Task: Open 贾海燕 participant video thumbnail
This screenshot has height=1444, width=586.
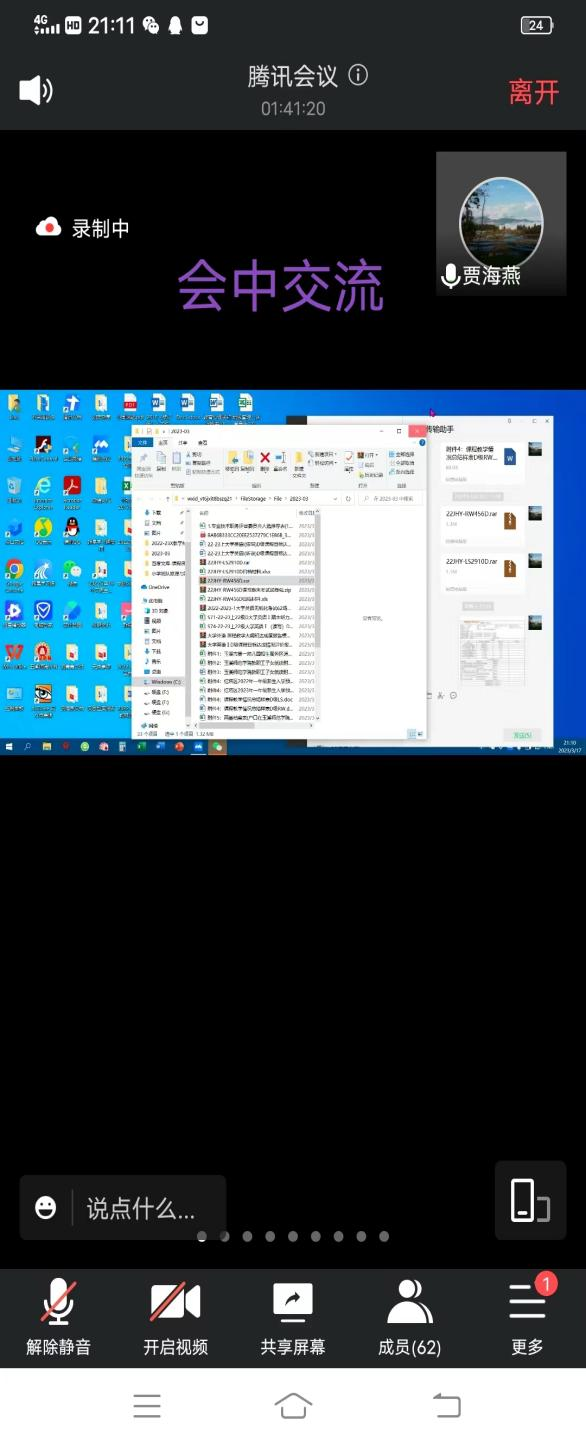Action: pyautogui.click(x=501, y=222)
